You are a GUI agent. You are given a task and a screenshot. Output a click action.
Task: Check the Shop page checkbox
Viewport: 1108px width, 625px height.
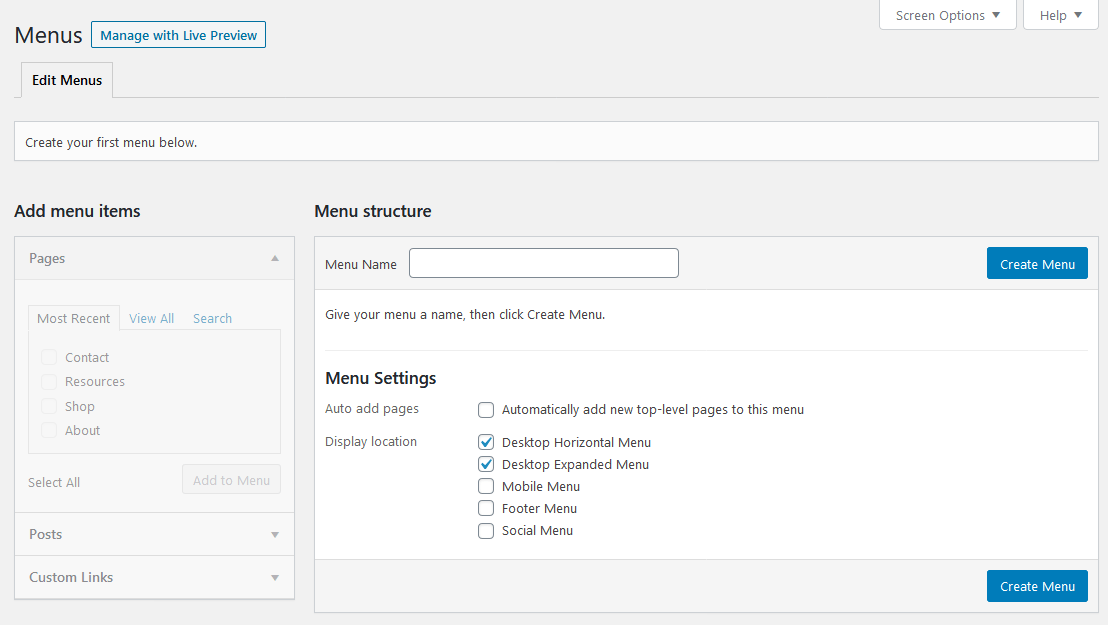pos(49,406)
